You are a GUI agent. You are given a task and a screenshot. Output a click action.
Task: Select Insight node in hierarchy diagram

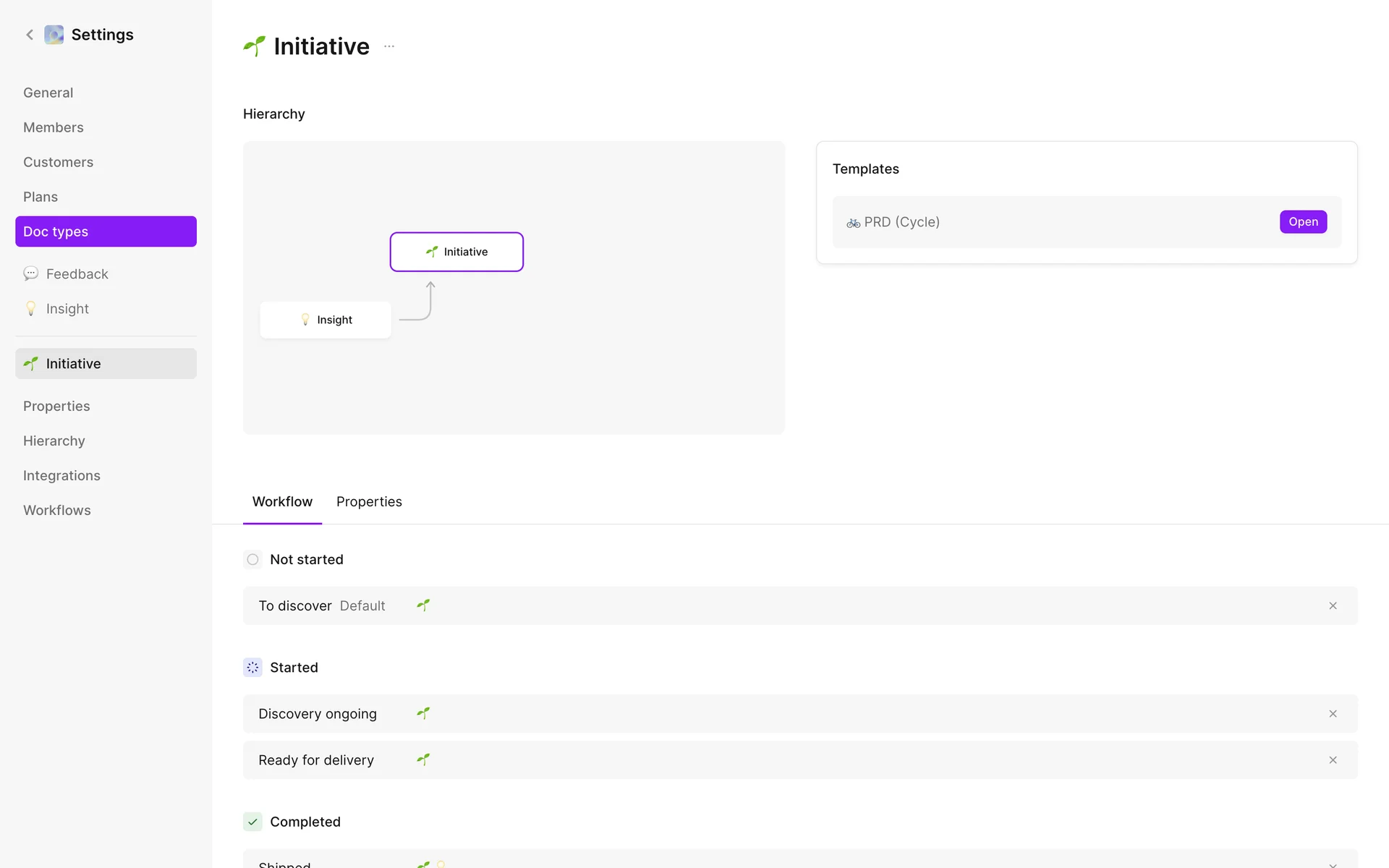click(326, 320)
